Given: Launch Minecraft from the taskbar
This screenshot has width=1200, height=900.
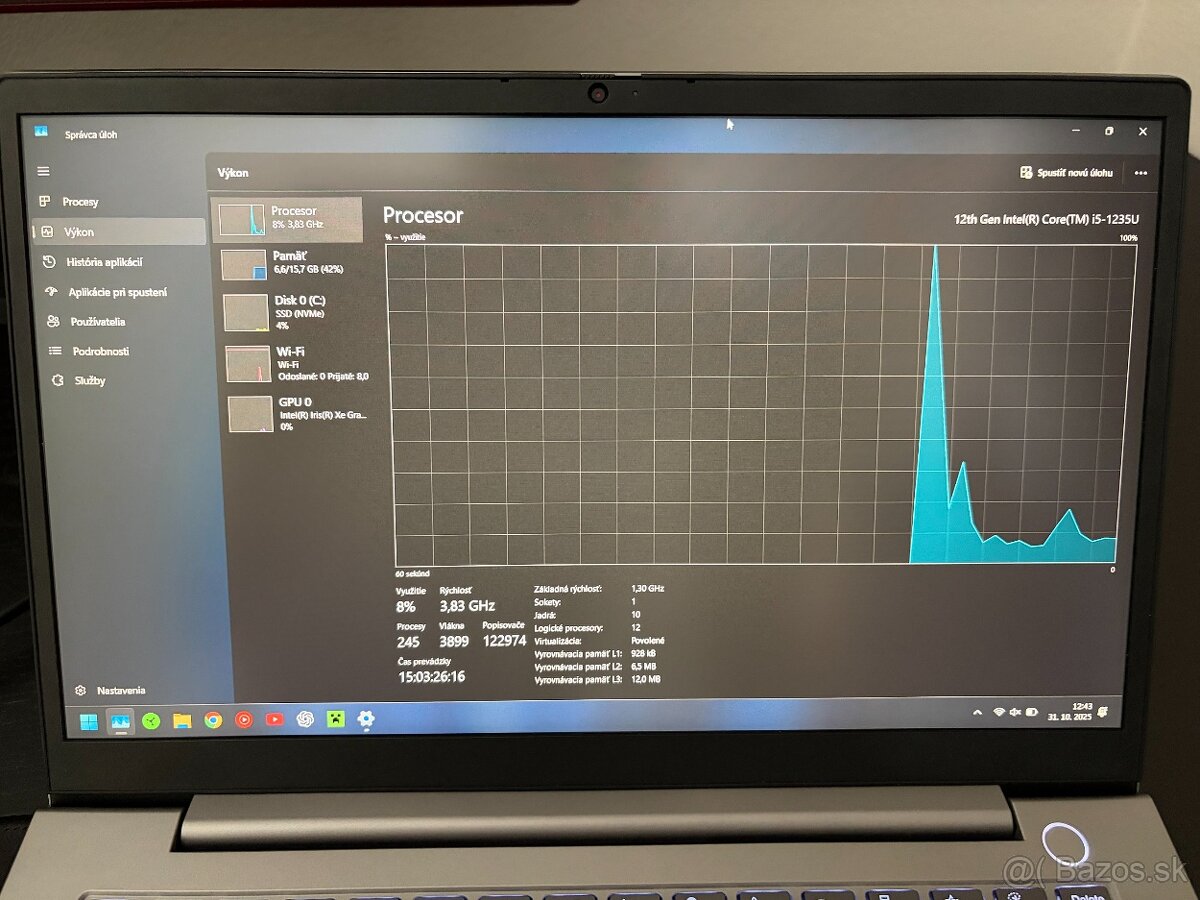Looking at the screenshot, I should (335, 719).
